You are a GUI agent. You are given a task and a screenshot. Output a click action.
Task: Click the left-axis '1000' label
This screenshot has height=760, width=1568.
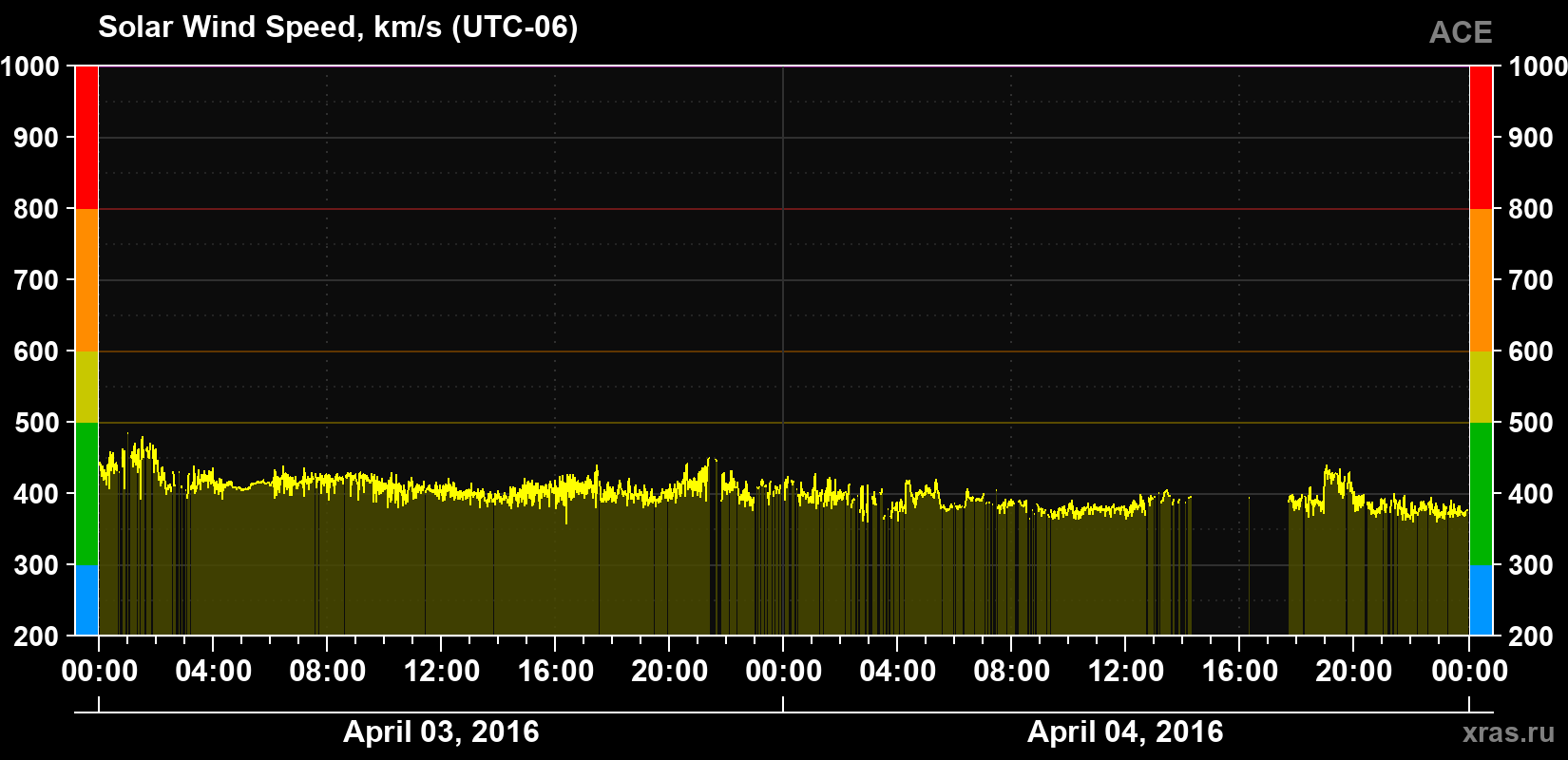pos(29,66)
